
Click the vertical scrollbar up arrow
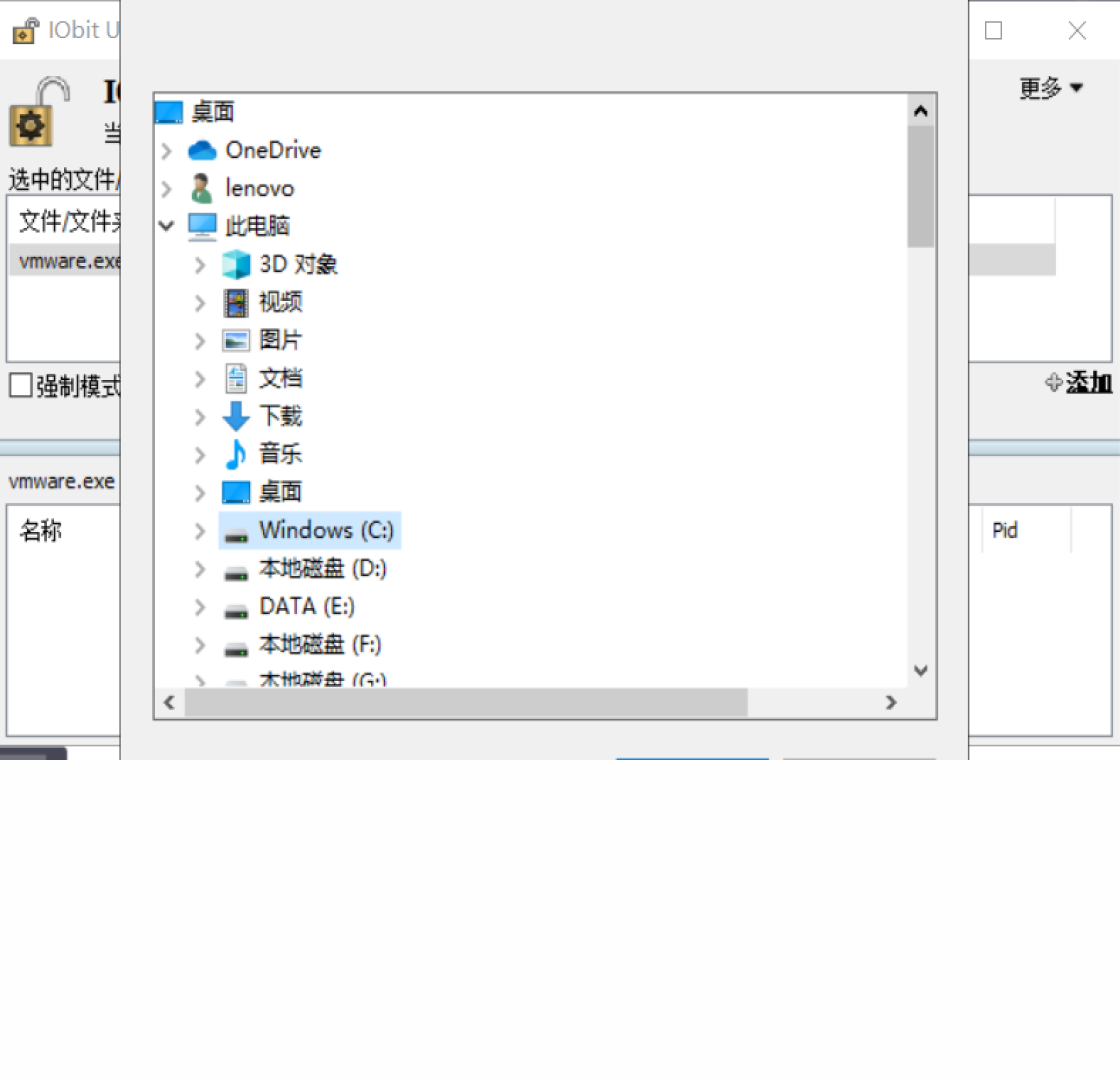(921, 111)
